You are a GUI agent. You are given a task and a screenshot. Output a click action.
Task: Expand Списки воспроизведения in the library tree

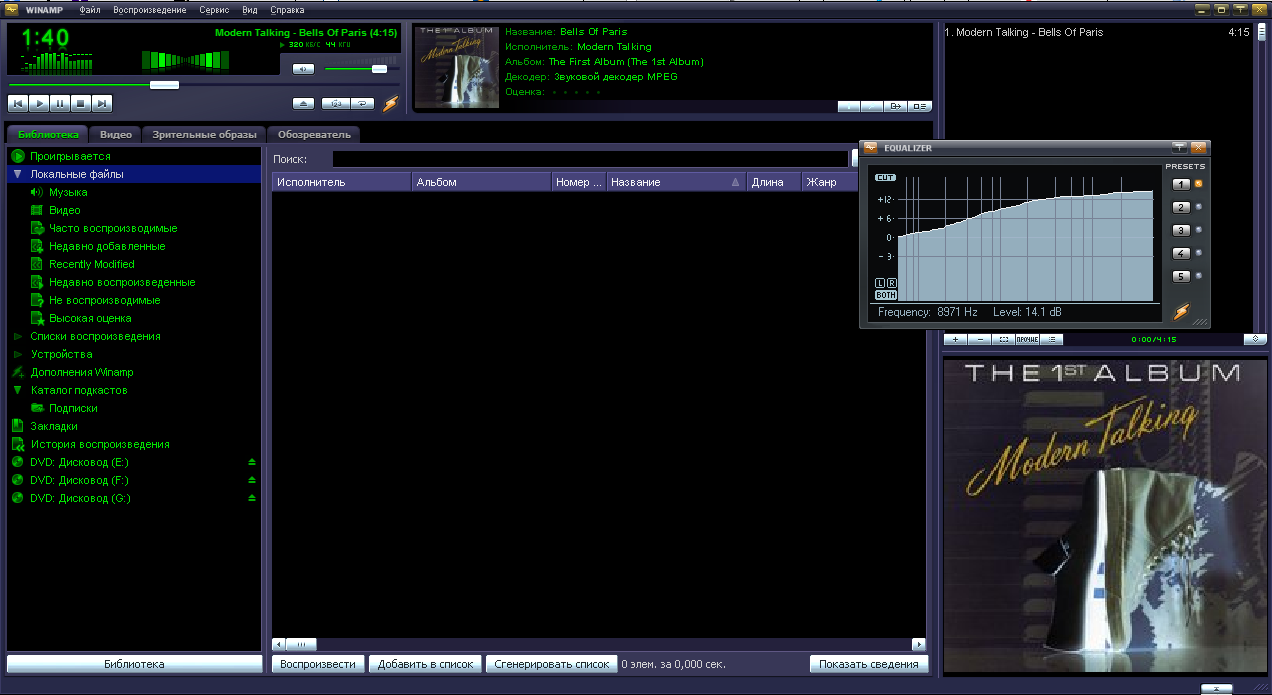tap(17, 336)
